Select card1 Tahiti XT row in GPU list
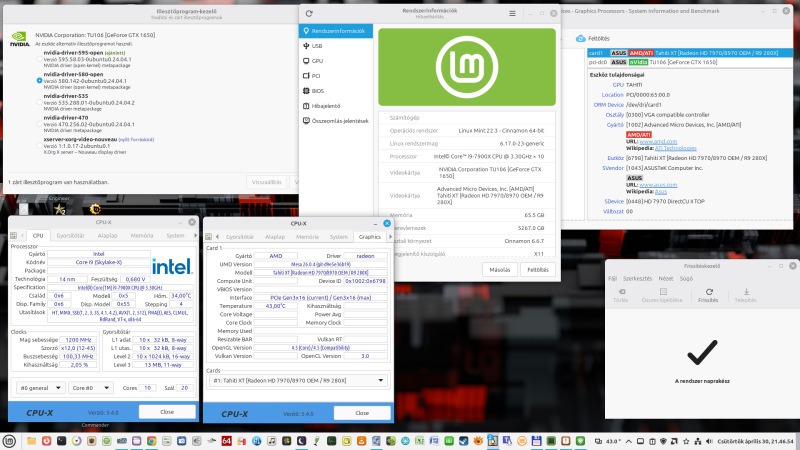Viewport: 800px width, 450px height. [690, 53]
